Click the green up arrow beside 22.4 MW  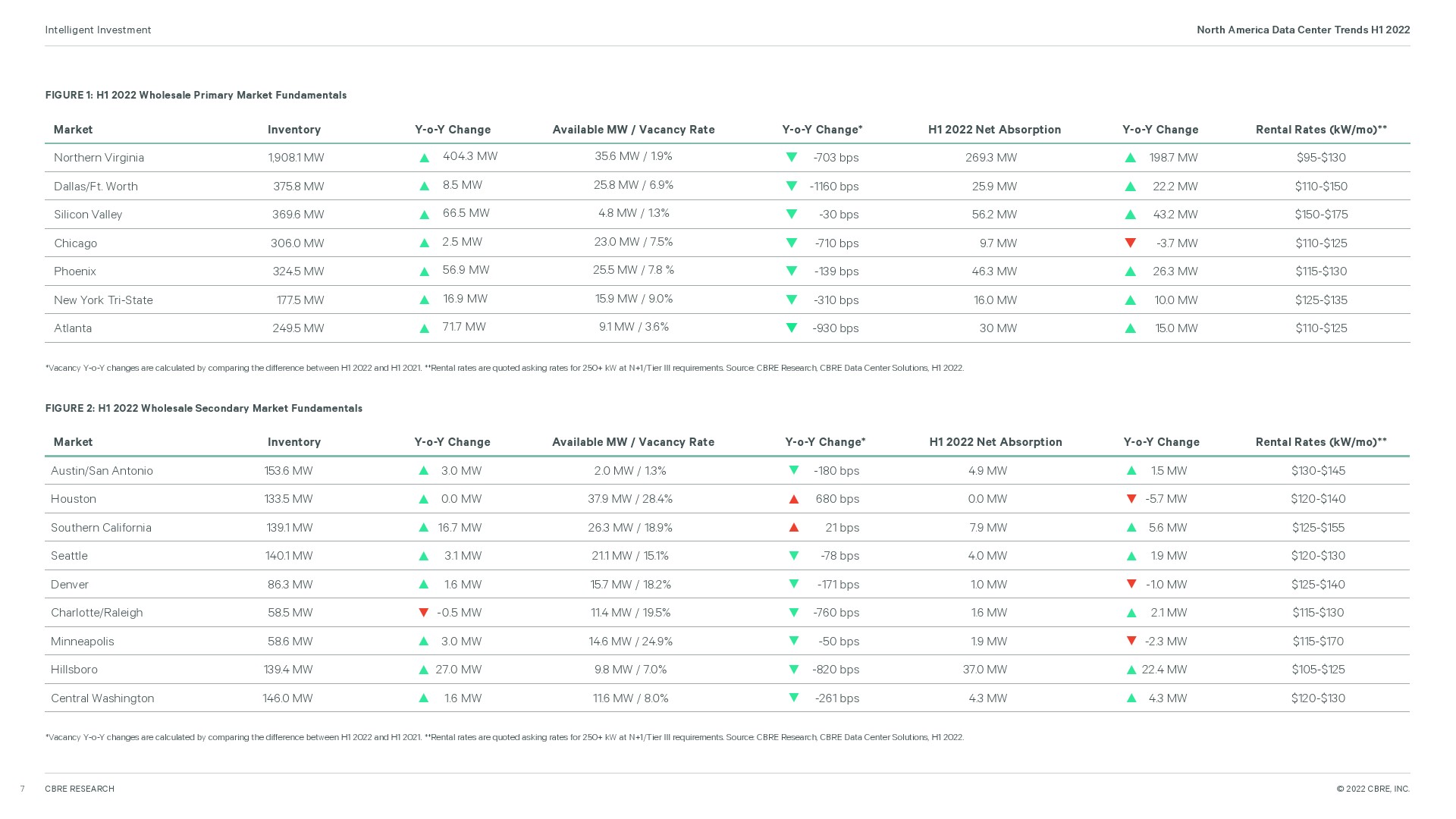click(1131, 670)
